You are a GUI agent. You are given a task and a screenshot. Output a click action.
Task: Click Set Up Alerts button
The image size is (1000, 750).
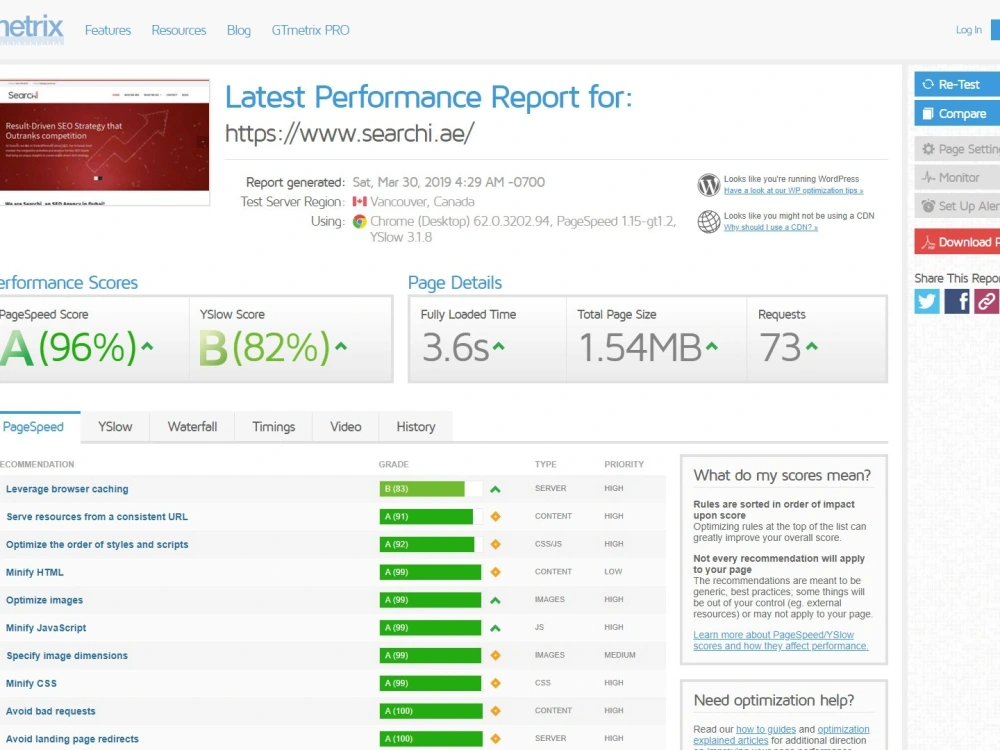click(957, 206)
